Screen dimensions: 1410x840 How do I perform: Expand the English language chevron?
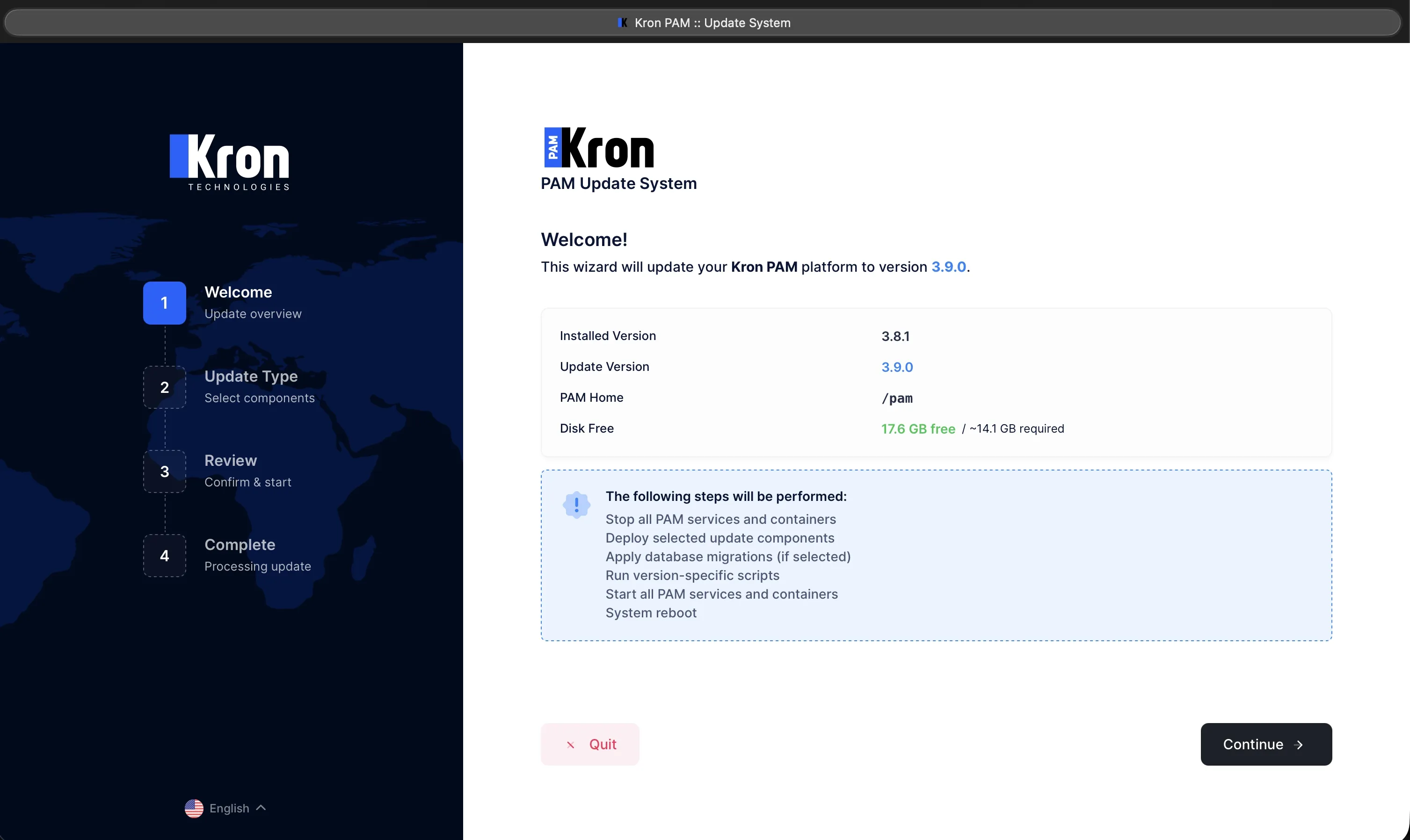click(x=261, y=808)
